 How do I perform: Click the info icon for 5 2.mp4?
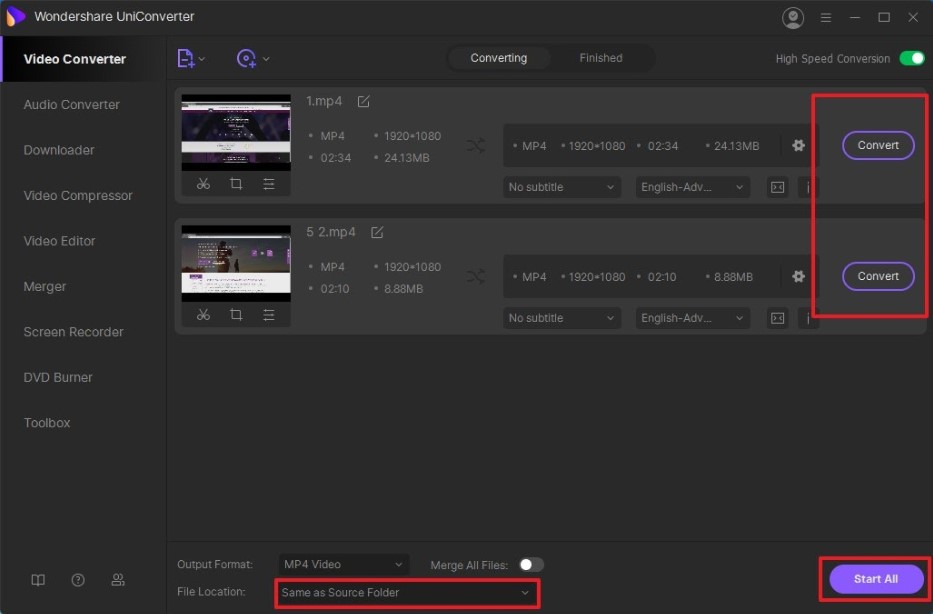pos(808,318)
